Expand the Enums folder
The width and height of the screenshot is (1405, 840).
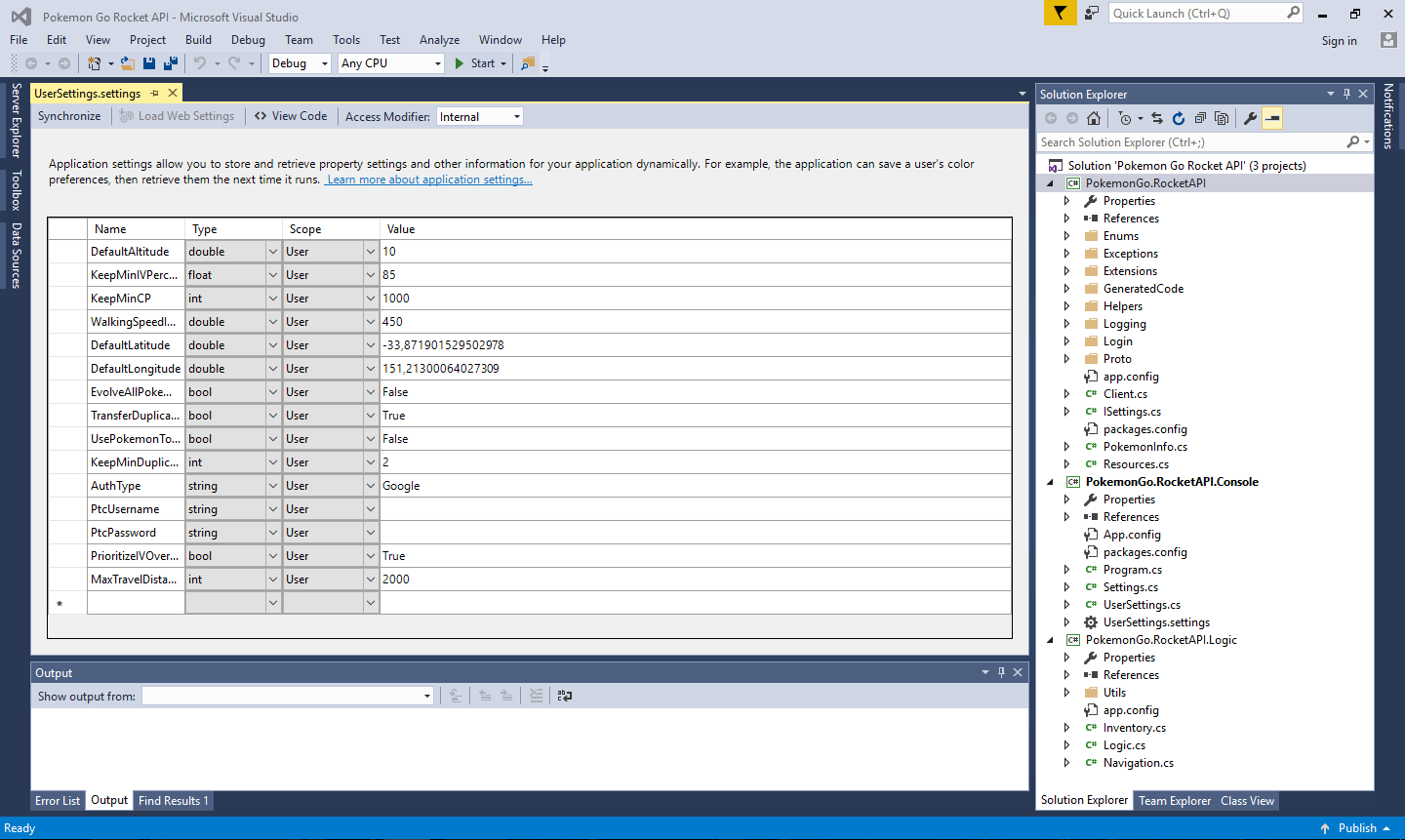click(x=1066, y=236)
